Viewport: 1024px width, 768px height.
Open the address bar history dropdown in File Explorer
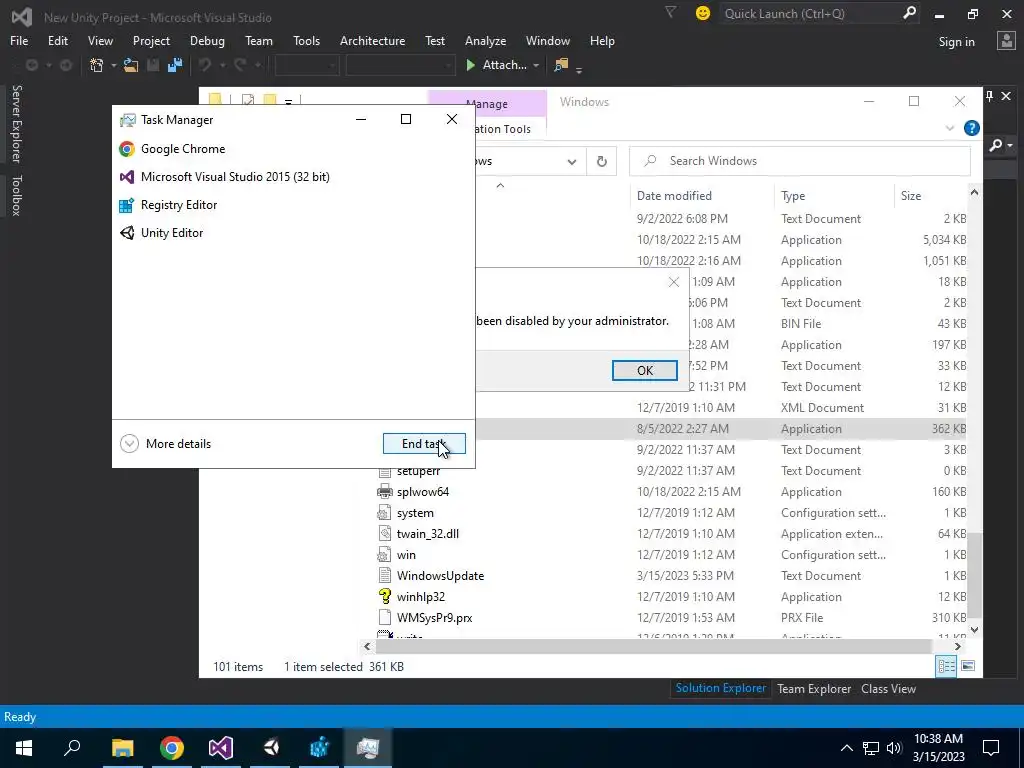571,162
